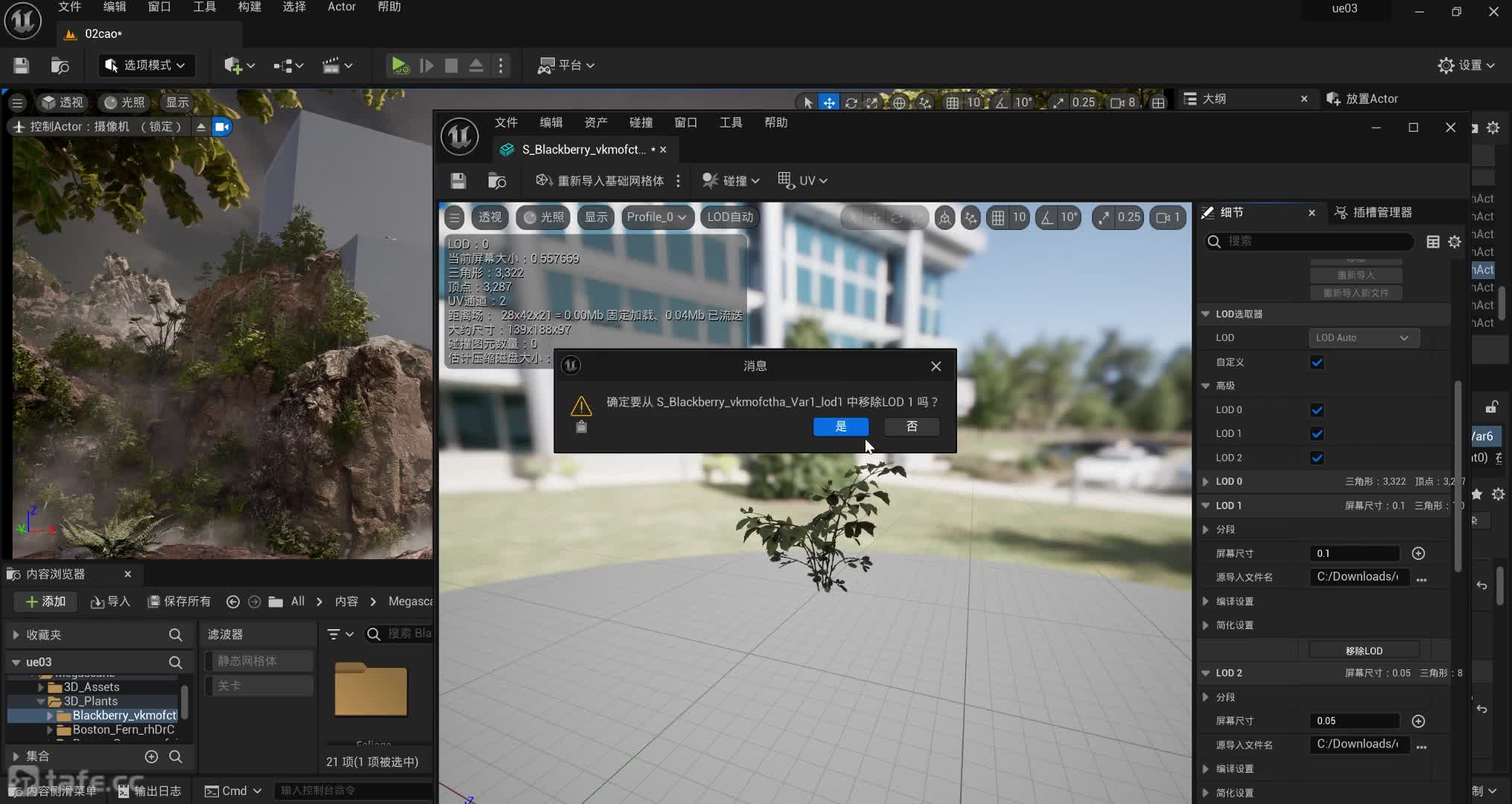The image size is (1512, 804).
Task: Toggle the 自定义 checkbox in LOD选取器
Action: 1317,363
